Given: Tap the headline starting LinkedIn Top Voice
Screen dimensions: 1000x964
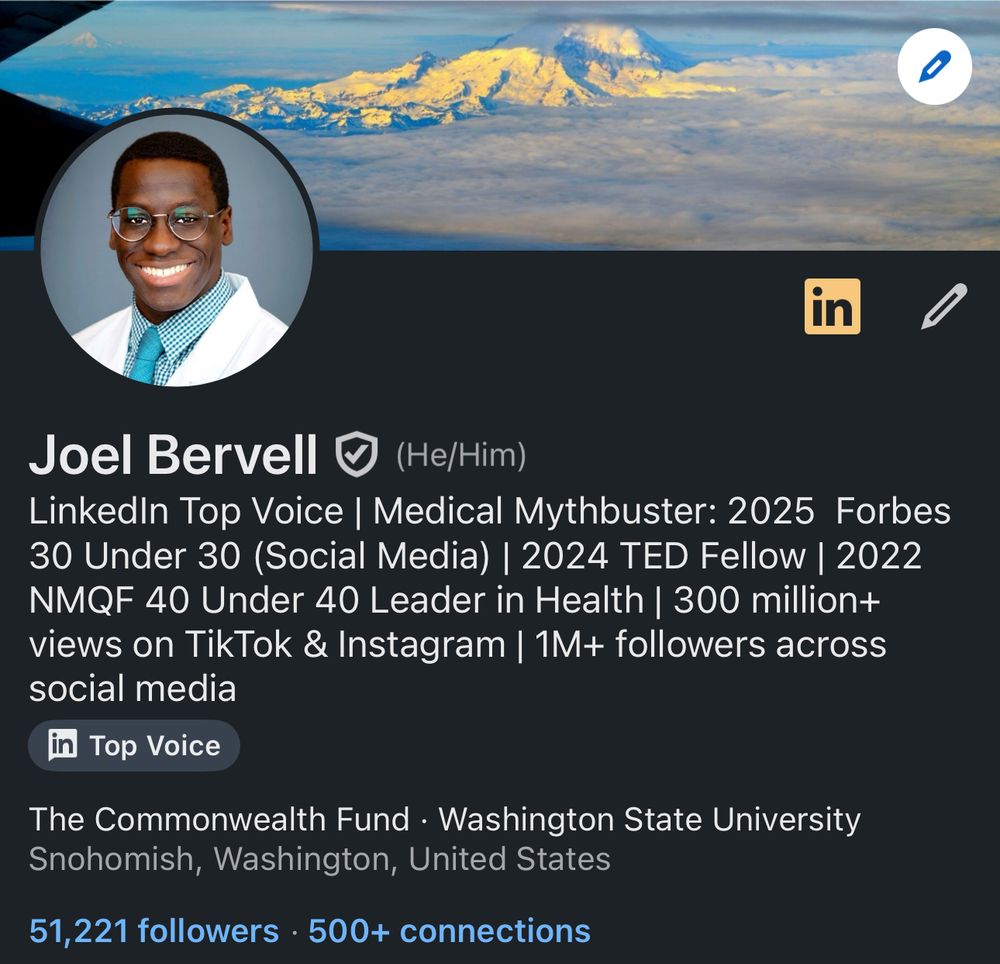Looking at the screenshot, I should click(x=490, y=600).
